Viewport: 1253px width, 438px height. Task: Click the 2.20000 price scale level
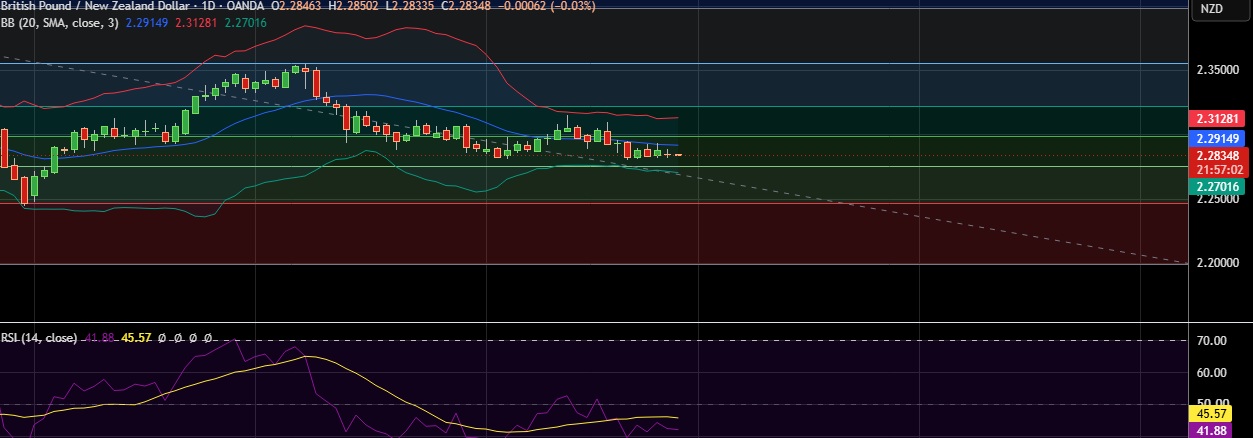(x=1218, y=263)
